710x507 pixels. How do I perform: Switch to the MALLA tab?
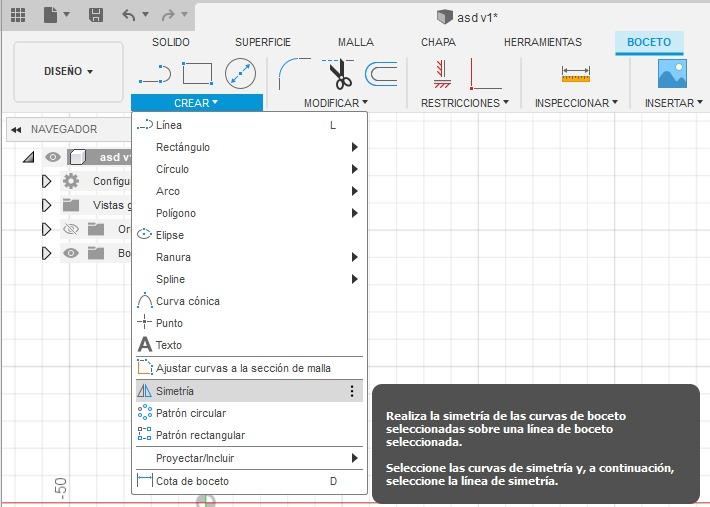coord(356,43)
